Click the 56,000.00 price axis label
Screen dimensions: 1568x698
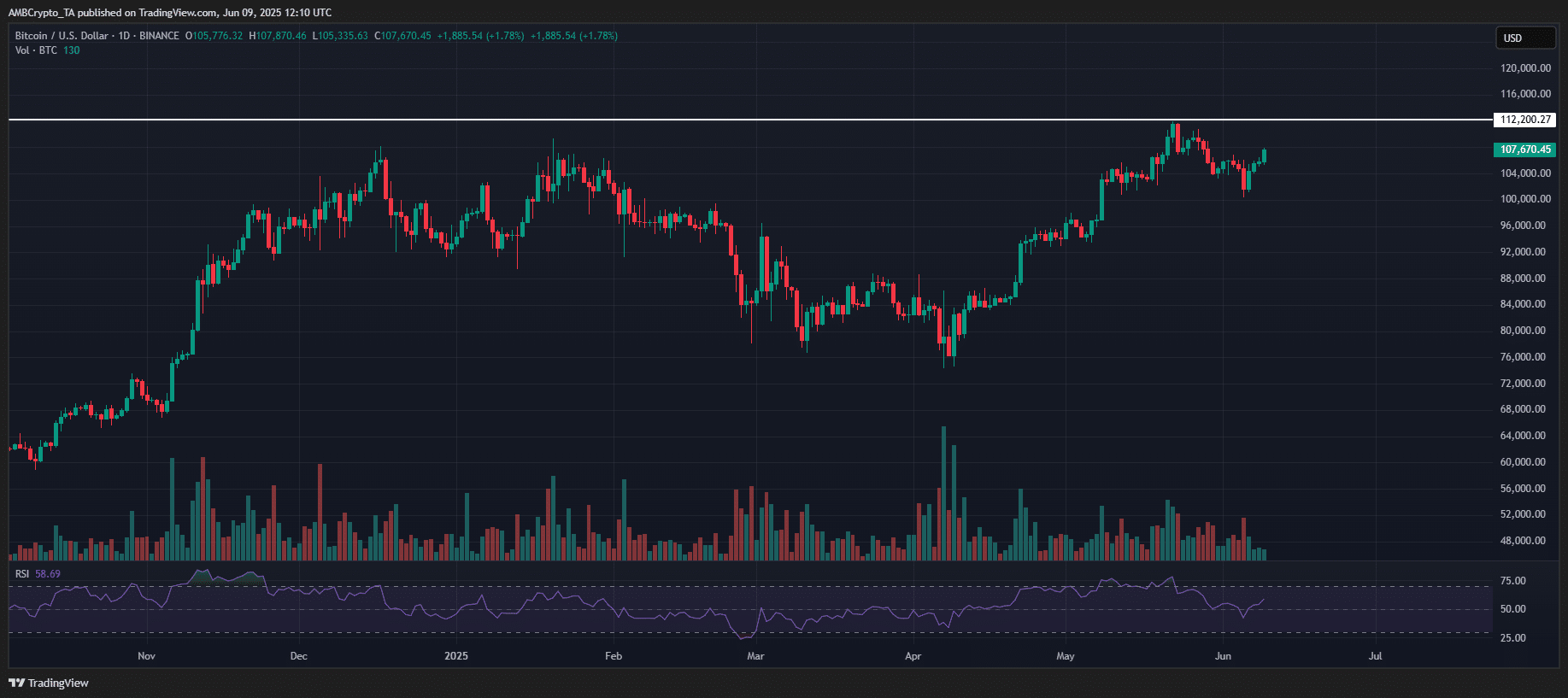[1523, 489]
